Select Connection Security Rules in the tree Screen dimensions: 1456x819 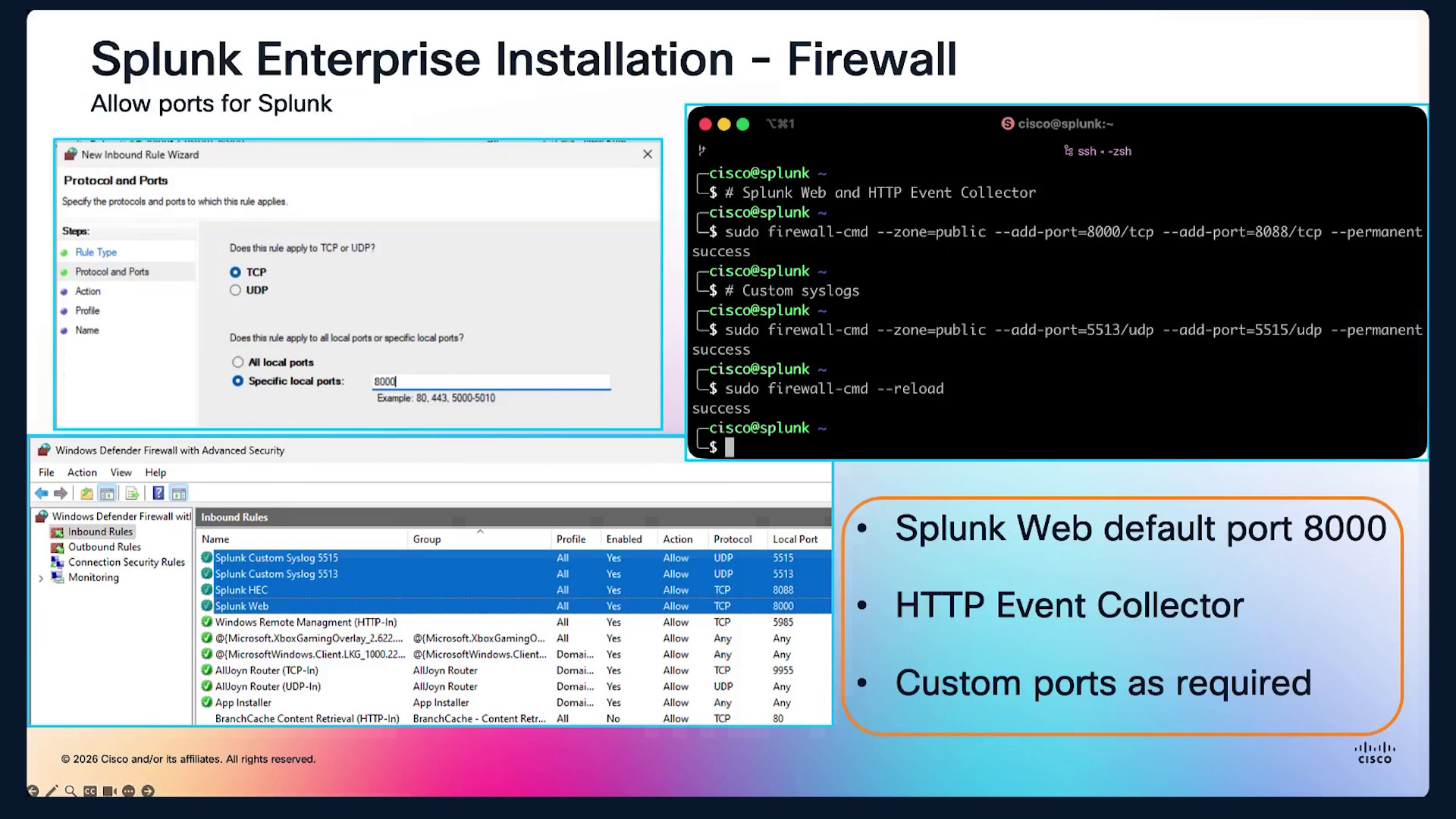(x=127, y=562)
